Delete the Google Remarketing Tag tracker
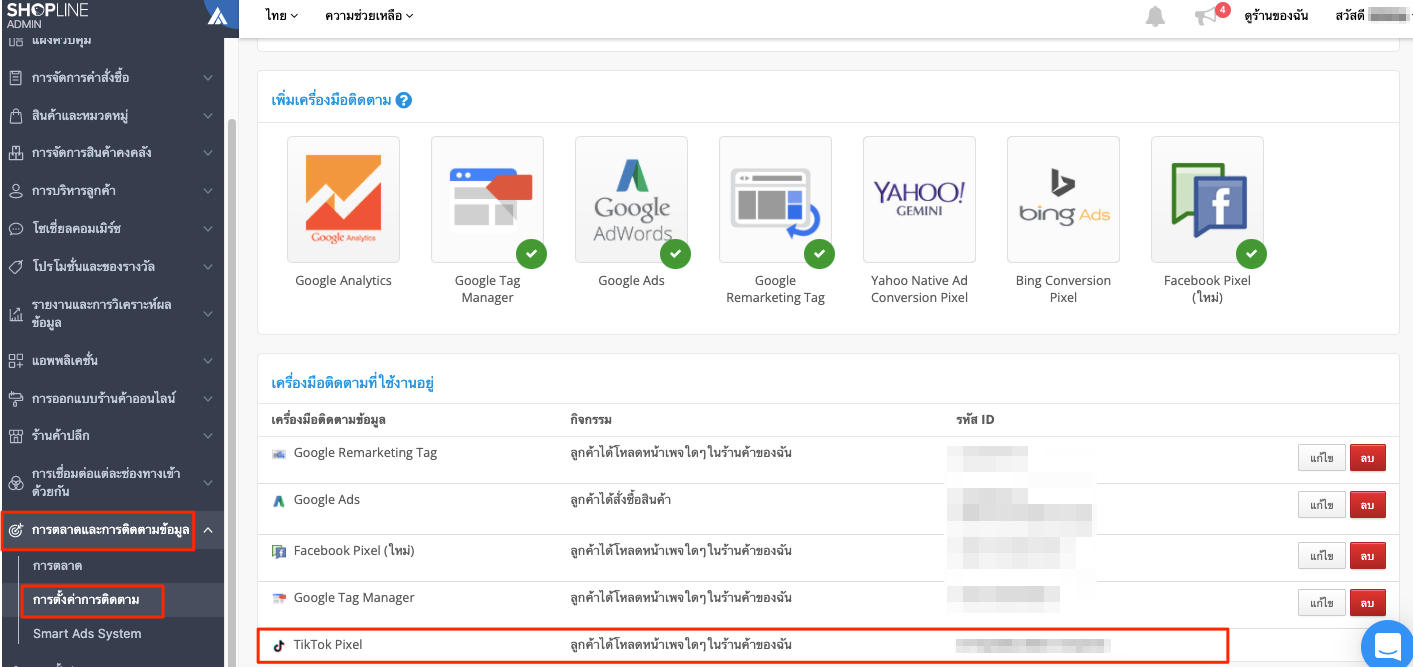Image resolution: width=1413 pixels, height=667 pixels. coord(1367,458)
